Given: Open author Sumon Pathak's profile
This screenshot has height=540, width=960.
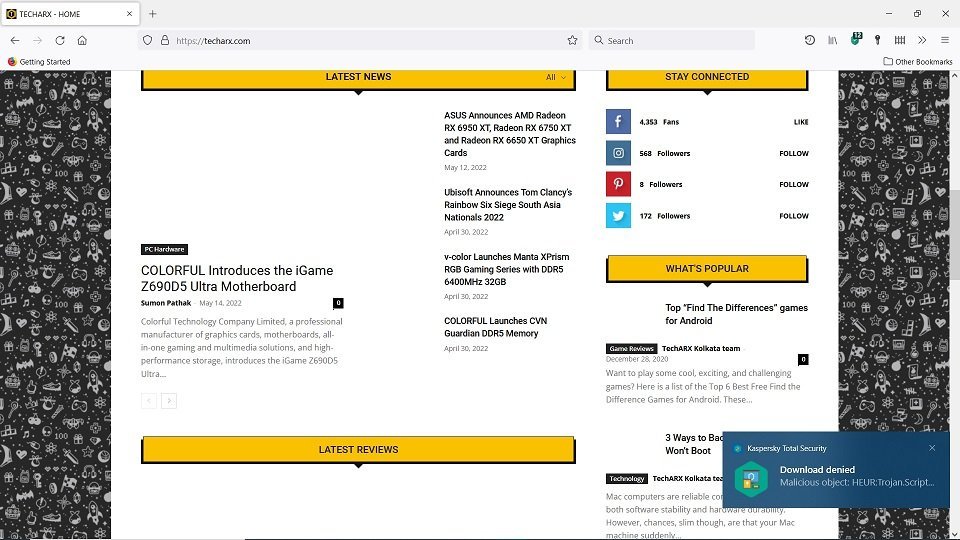Looking at the screenshot, I should tap(166, 303).
